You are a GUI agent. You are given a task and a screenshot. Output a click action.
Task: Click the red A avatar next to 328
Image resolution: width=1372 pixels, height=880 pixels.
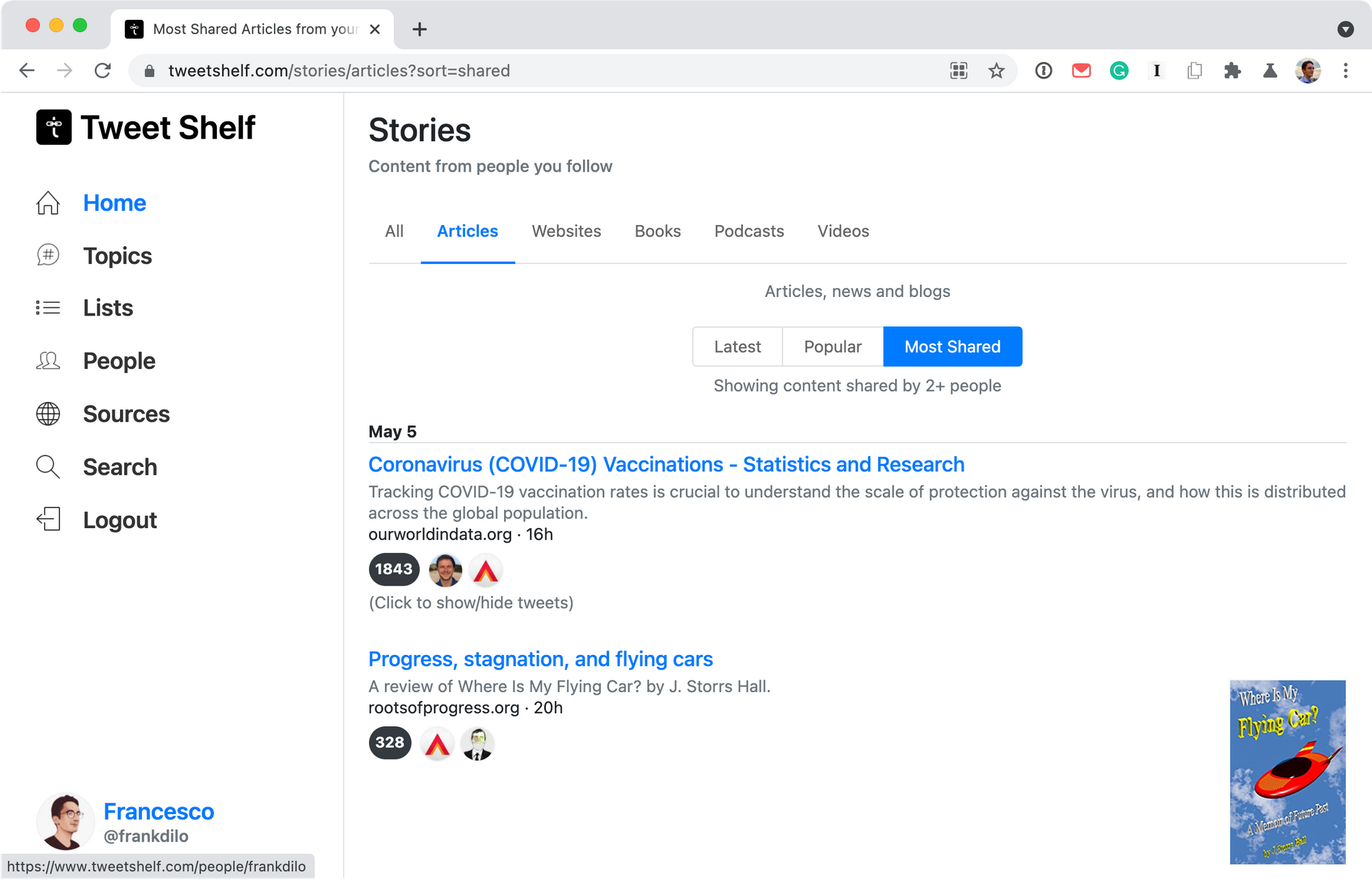tap(437, 744)
